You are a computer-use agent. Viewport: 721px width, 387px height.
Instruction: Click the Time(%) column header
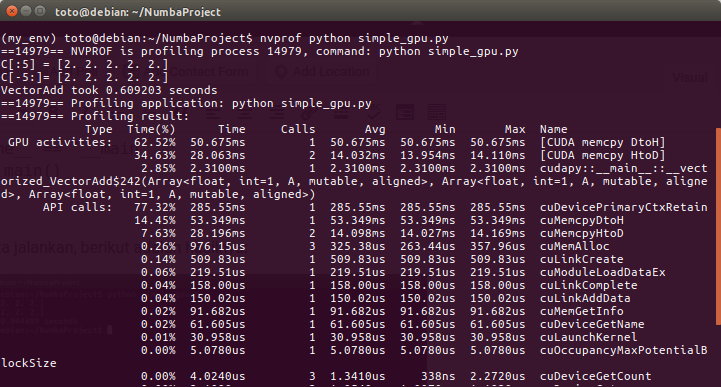[x=151, y=129]
